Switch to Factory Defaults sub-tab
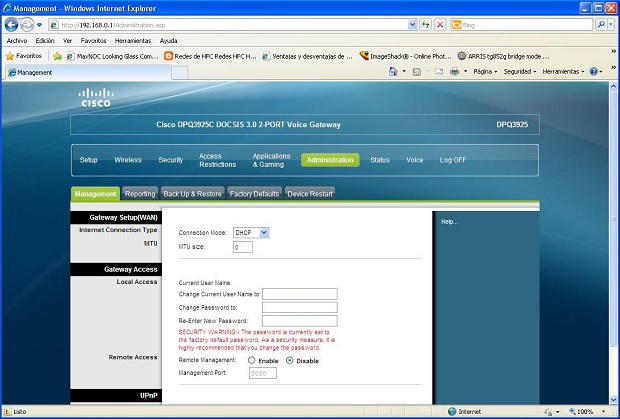The image size is (620, 419). point(254,194)
